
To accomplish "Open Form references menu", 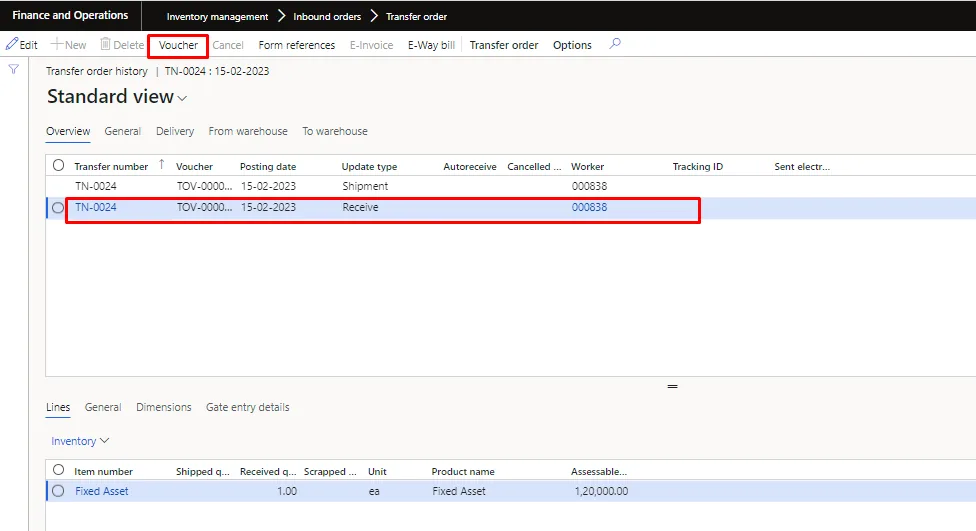I will 296,45.
